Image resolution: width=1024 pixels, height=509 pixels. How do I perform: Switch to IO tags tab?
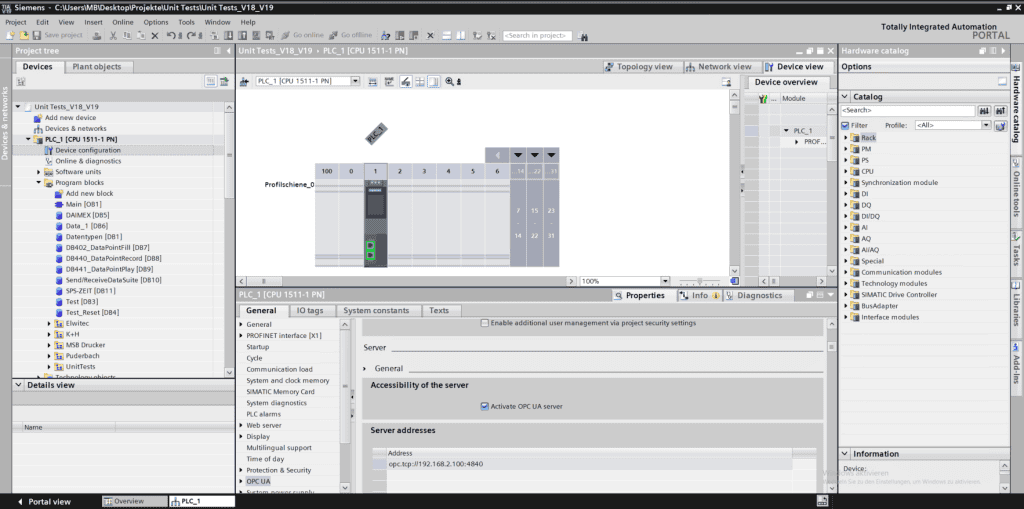pos(310,311)
